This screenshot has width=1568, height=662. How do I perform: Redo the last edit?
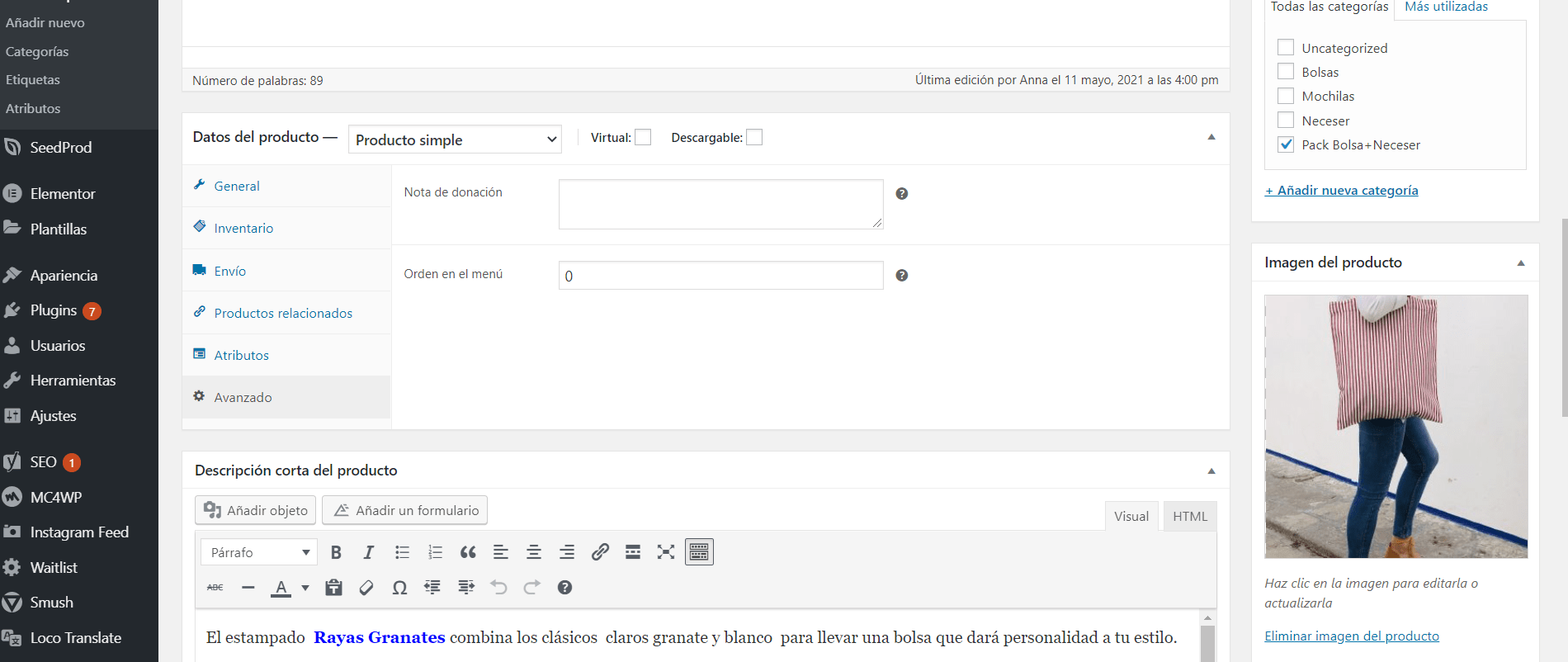pyautogui.click(x=531, y=588)
